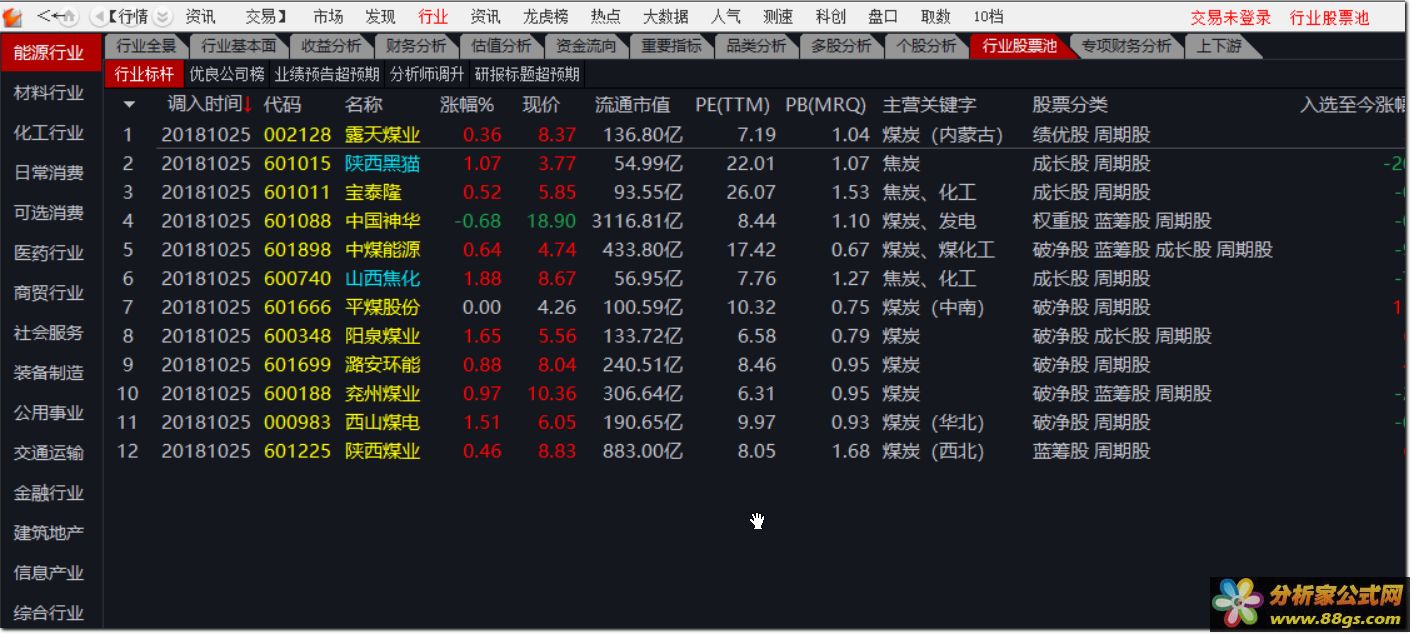Click the 测速 menu item
Viewport: 1412px width, 634px height.
[x=778, y=17]
